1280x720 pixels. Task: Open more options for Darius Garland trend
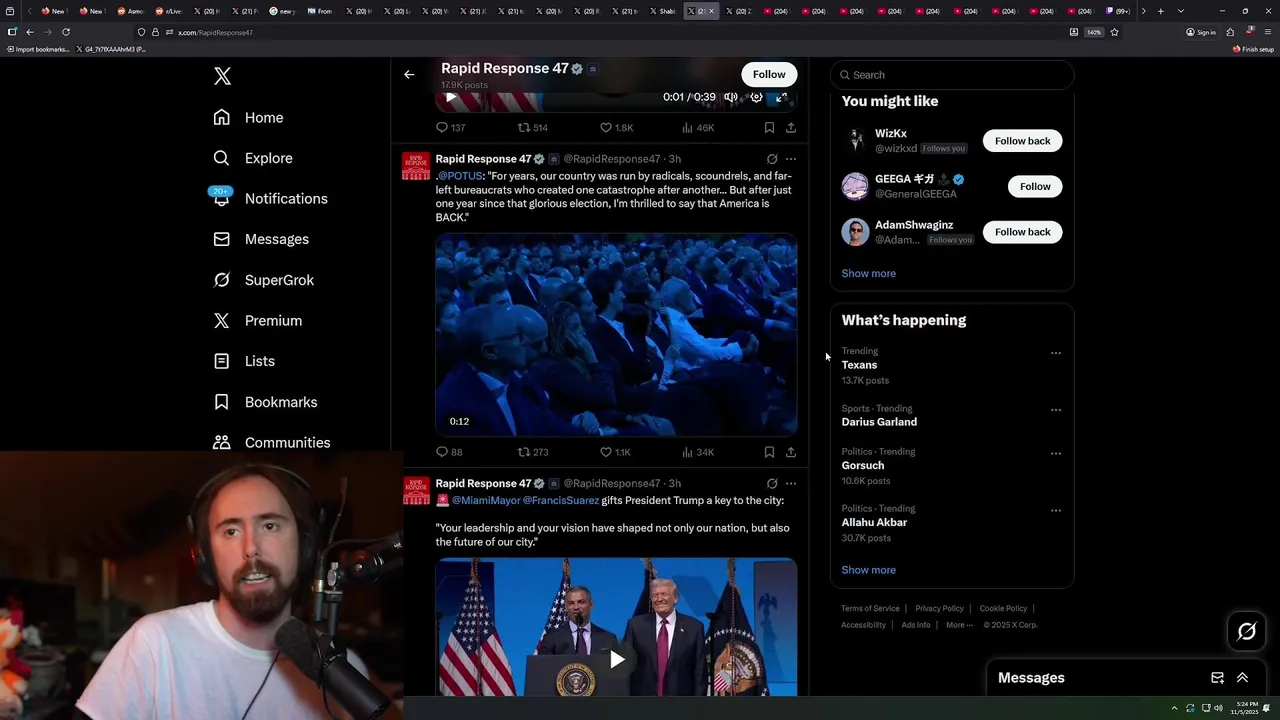(1056, 410)
